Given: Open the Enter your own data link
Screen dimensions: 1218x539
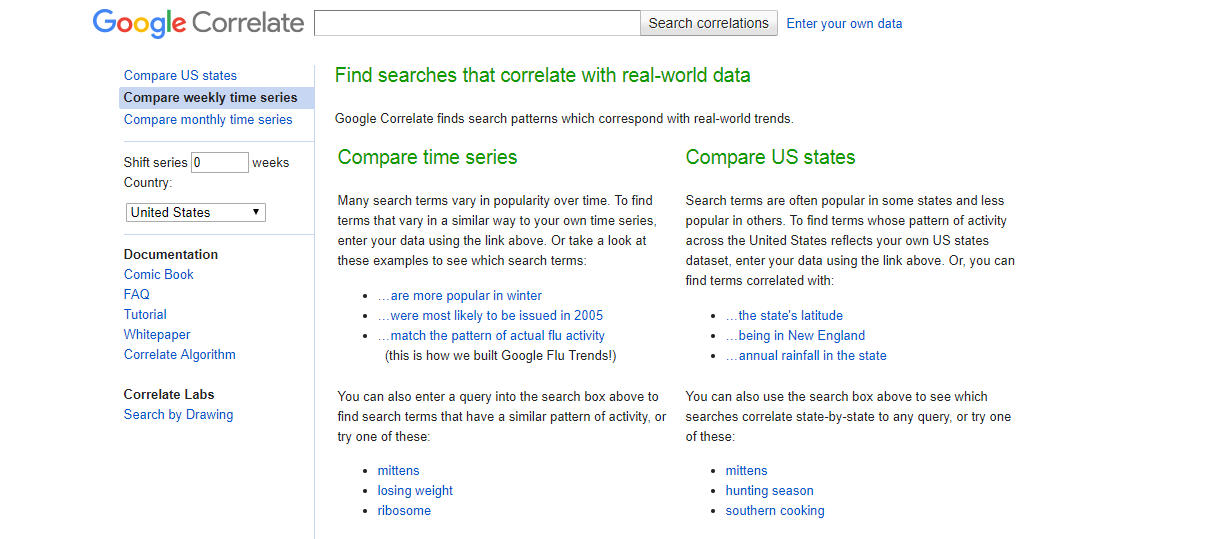Looking at the screenshot, I should 844,24.
